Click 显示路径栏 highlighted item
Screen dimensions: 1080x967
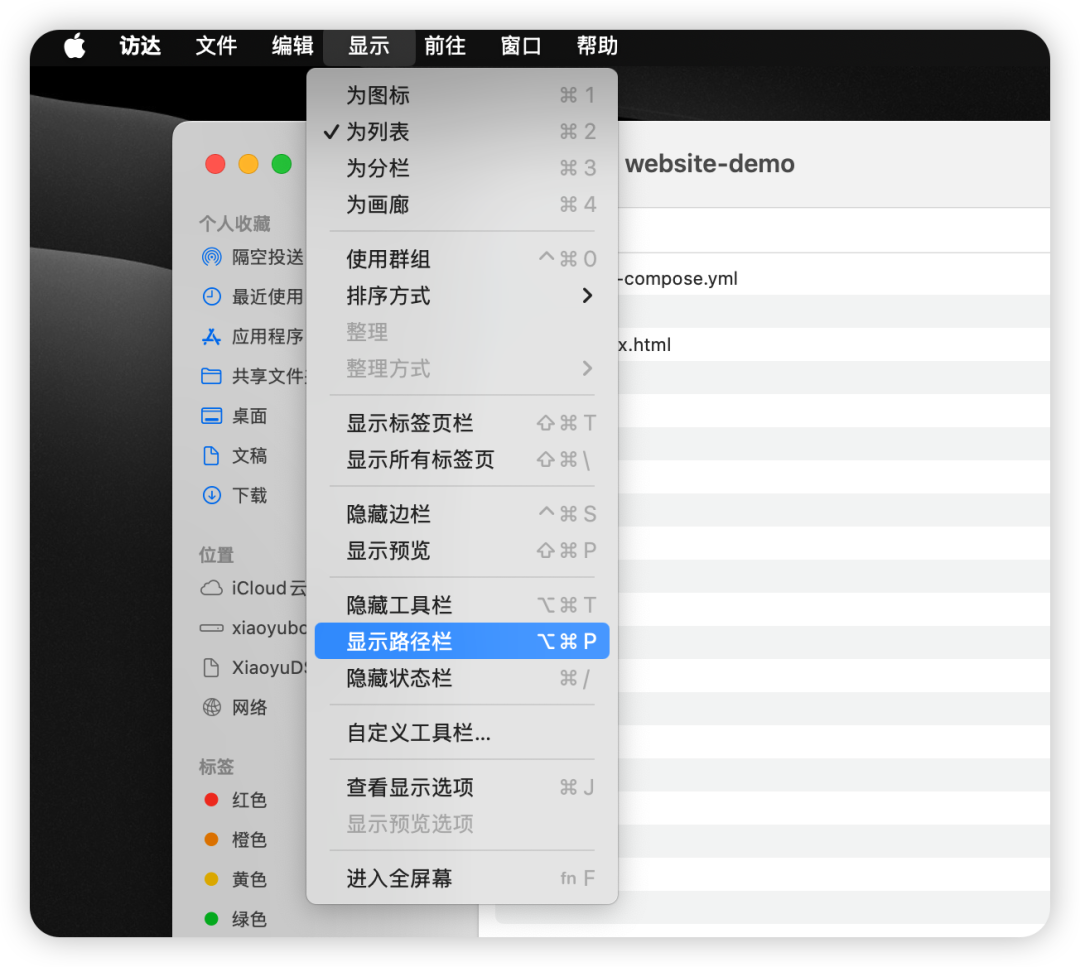point(462,641)
